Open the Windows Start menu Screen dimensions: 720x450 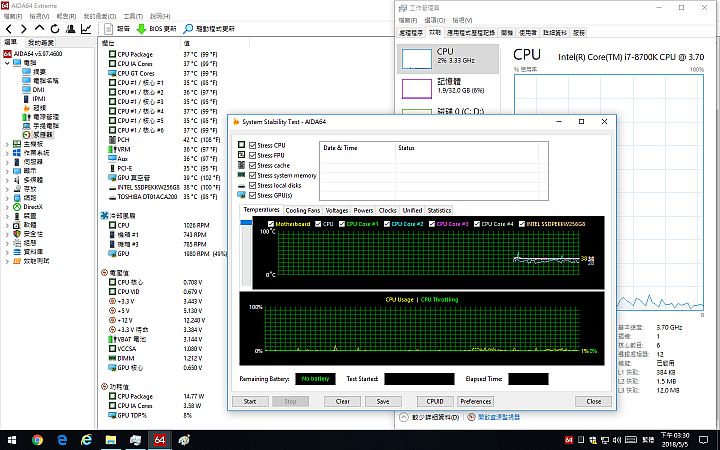pyautogui.click(x=12, y=440)
